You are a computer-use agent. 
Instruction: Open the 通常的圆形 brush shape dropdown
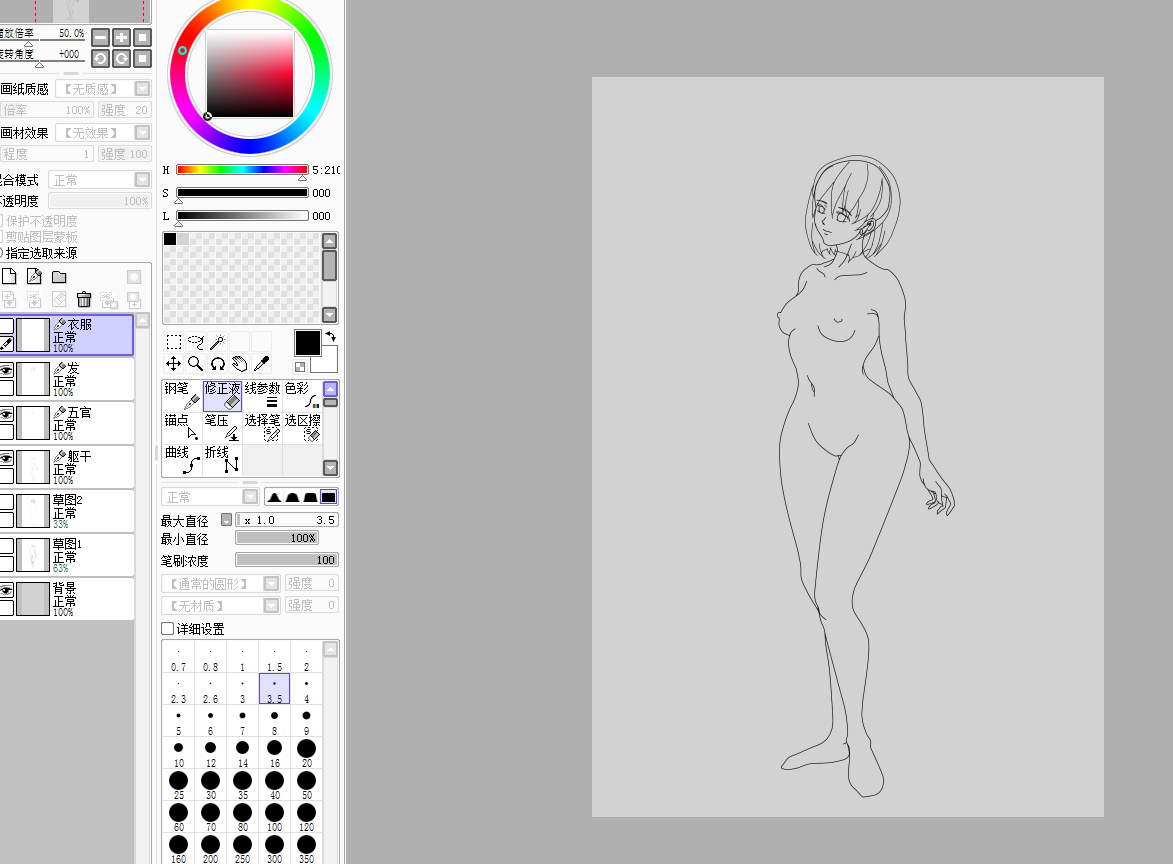click(272, 583)
